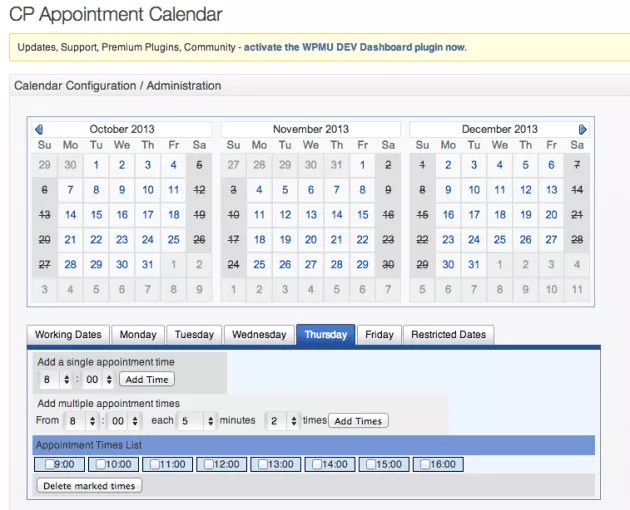Open the Restricted Dates tab
This screenshot has height=510, width=630.
click(x=448, y=335)
